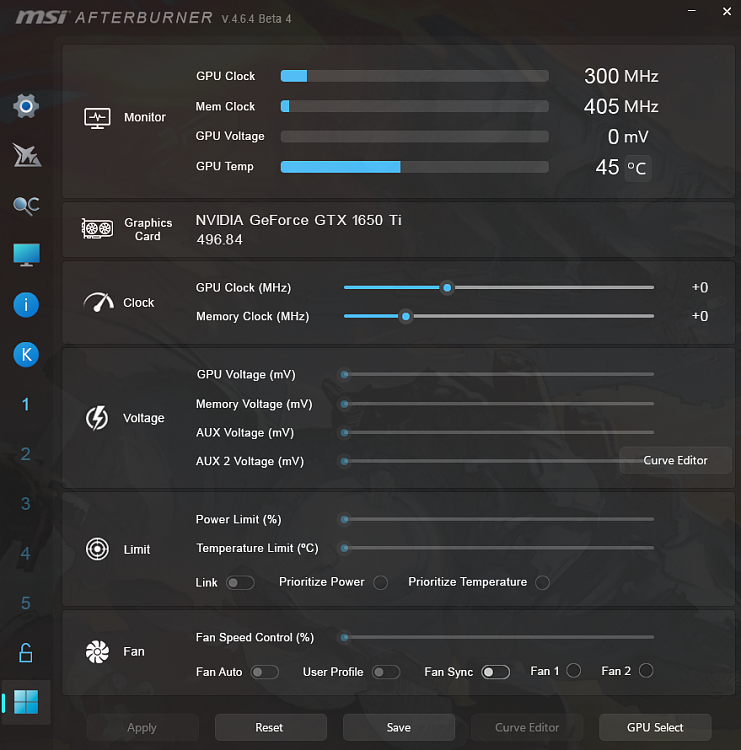This screenshot has width=741, height=750.
Task: Click the Monitor section icon
Action: [x=97, y=118]
